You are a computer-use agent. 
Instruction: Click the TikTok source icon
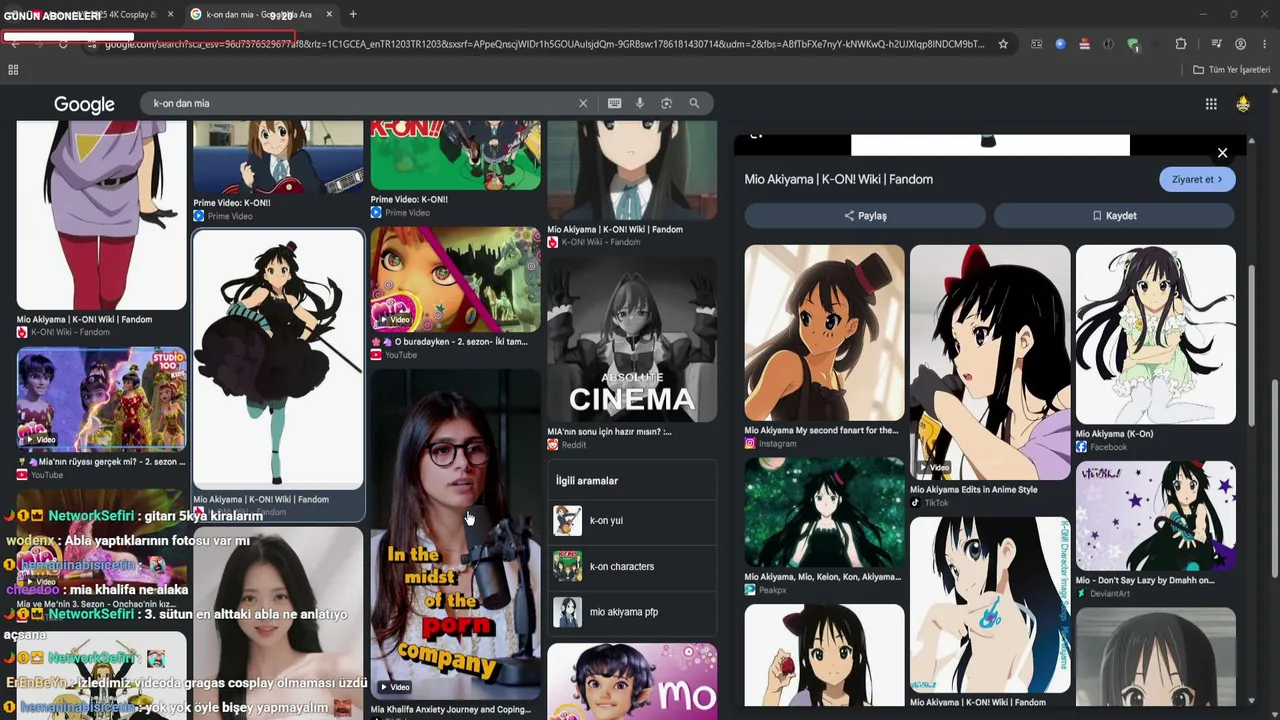(915, 503)
